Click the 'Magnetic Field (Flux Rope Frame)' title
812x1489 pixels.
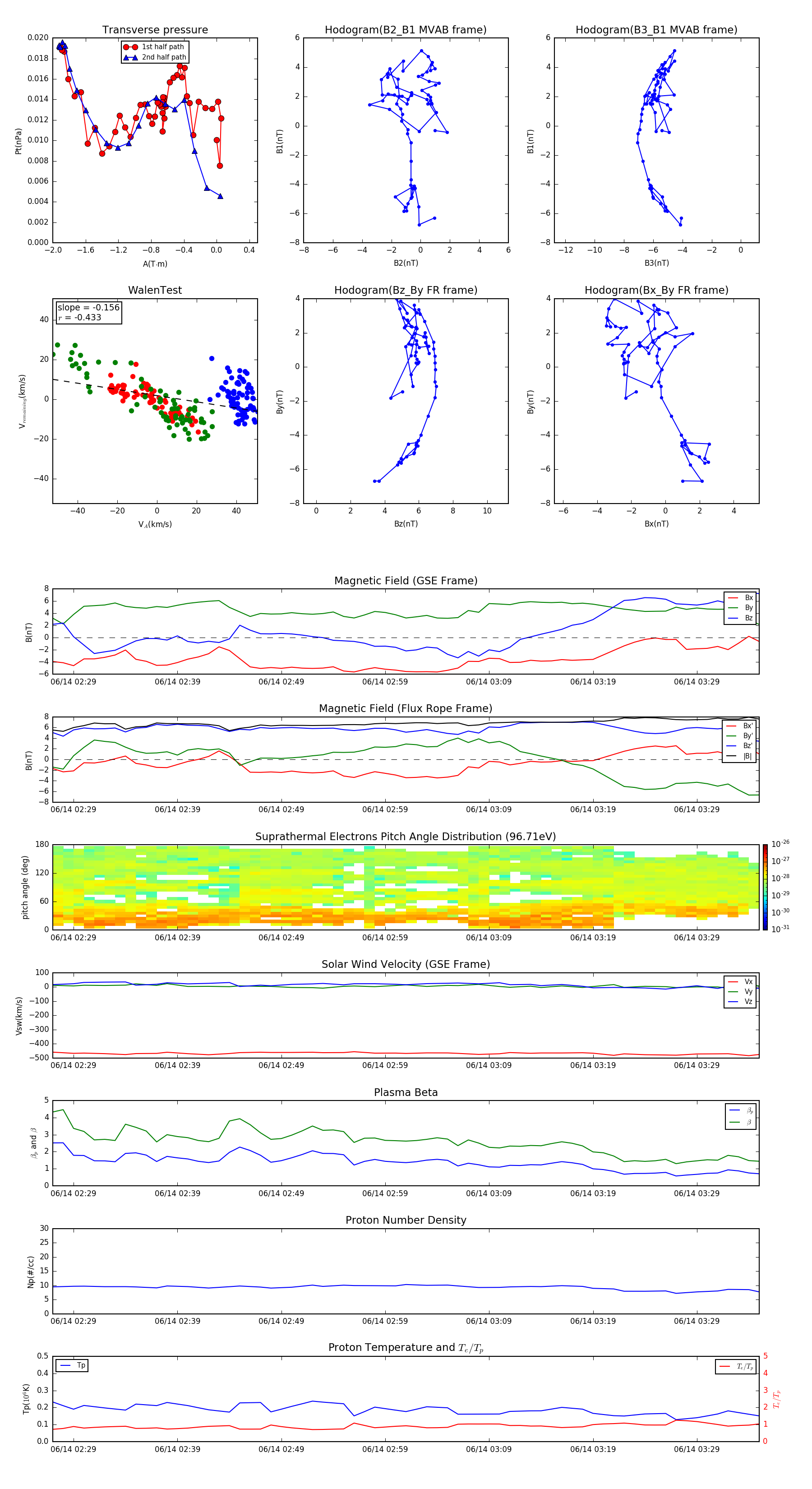pos(406,709)
